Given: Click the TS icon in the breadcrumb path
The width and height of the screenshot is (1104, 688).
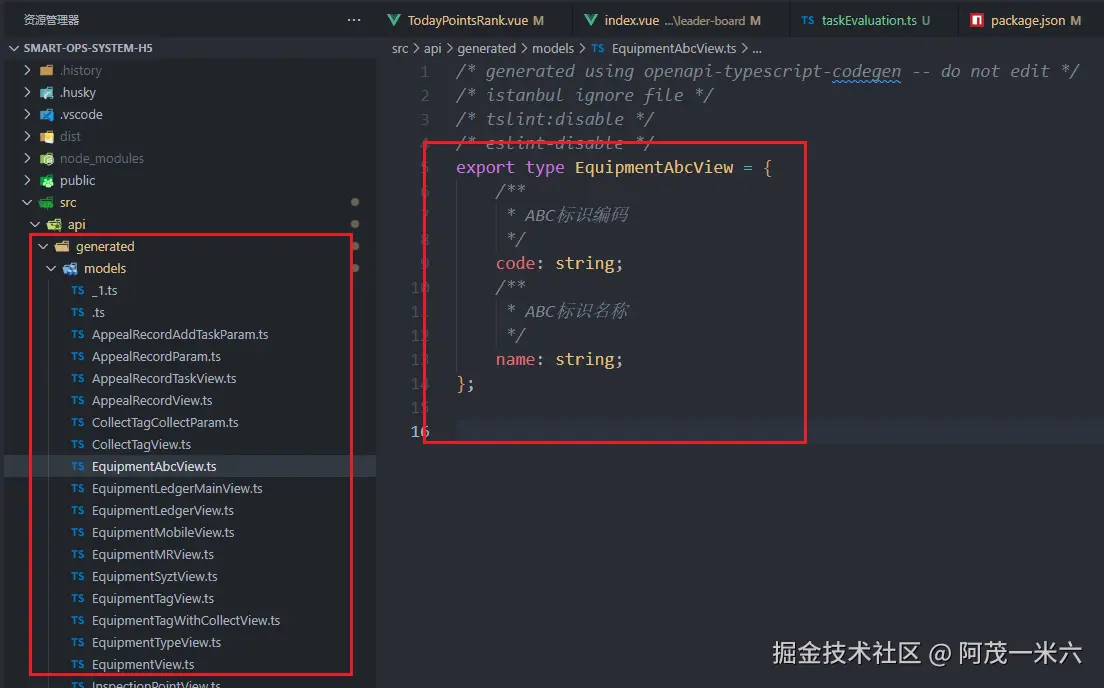Looking at the screenshot, I should coord(598,49).
